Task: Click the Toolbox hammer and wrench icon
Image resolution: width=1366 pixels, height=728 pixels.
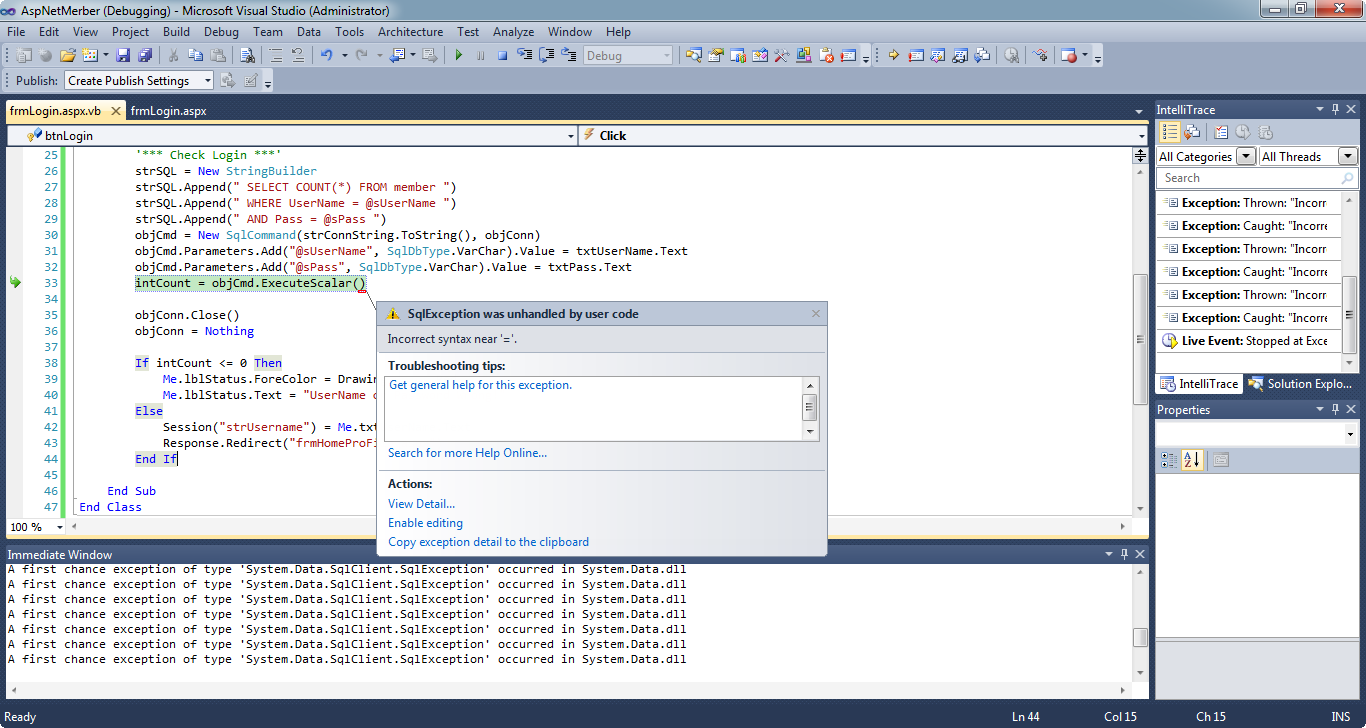Action: coord(781,55)
